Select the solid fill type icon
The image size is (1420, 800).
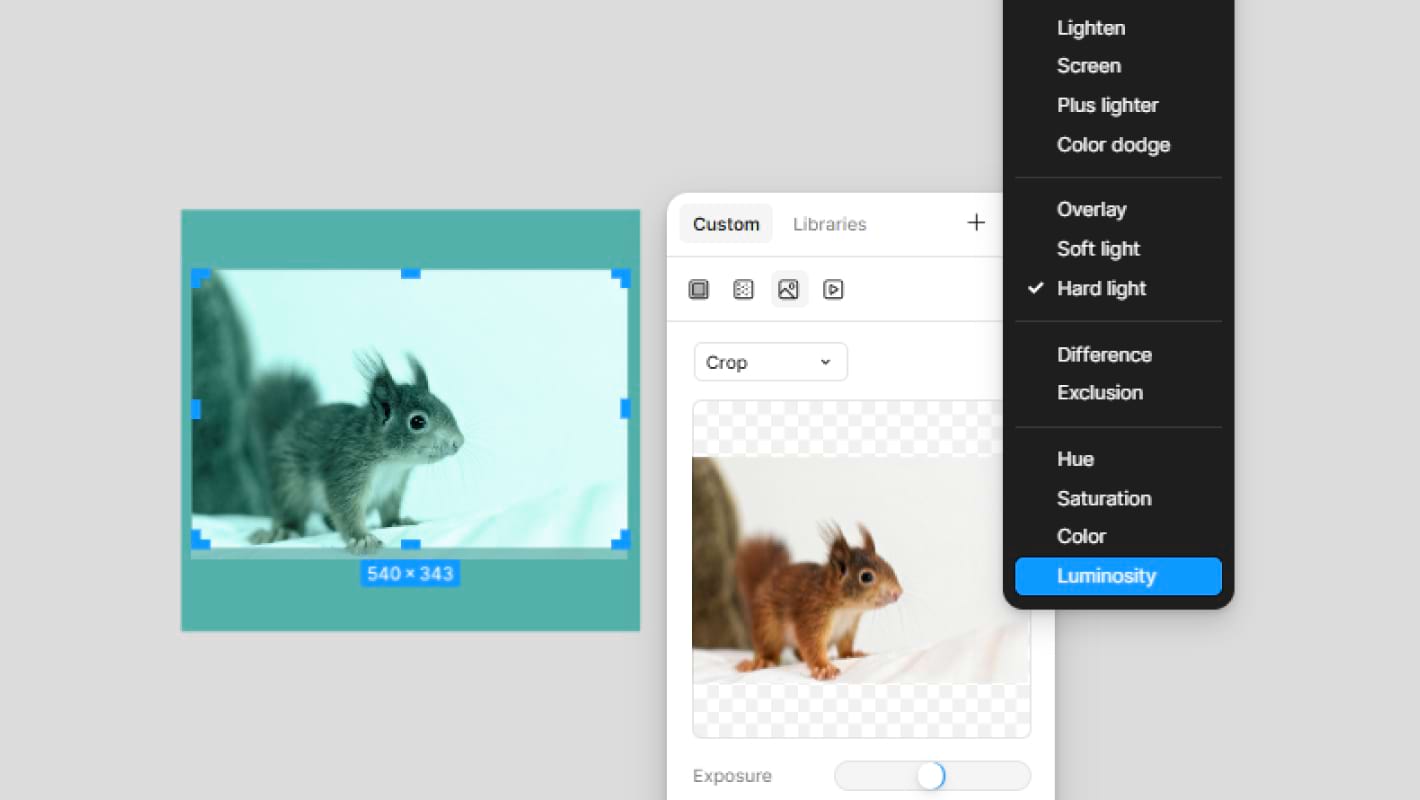click(x=699, y=290)
